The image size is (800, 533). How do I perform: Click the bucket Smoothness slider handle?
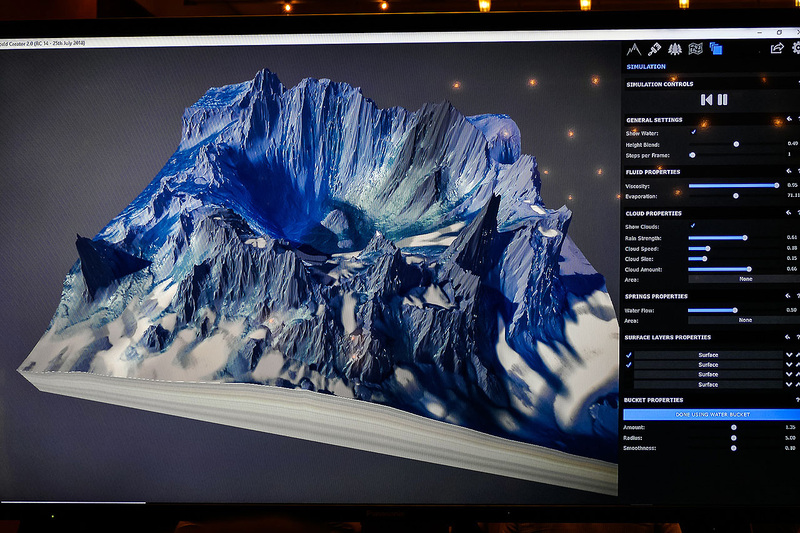pos(734,448)
